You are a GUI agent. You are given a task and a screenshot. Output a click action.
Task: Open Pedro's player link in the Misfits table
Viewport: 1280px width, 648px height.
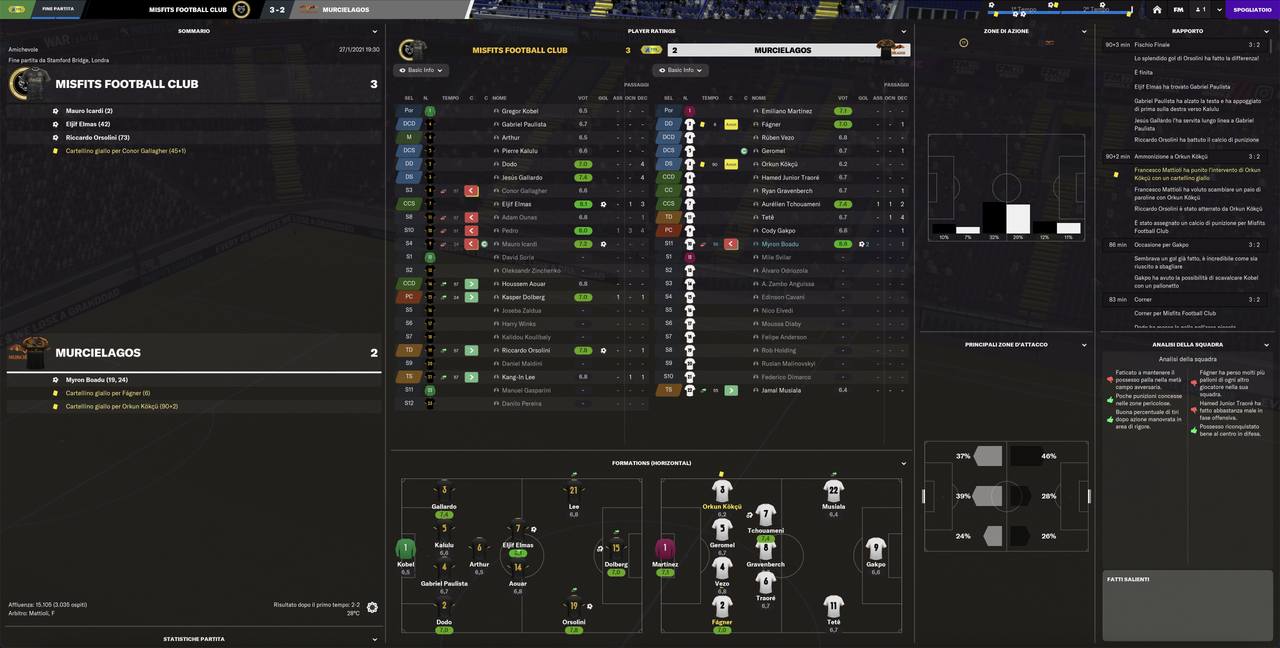point(510,230)
